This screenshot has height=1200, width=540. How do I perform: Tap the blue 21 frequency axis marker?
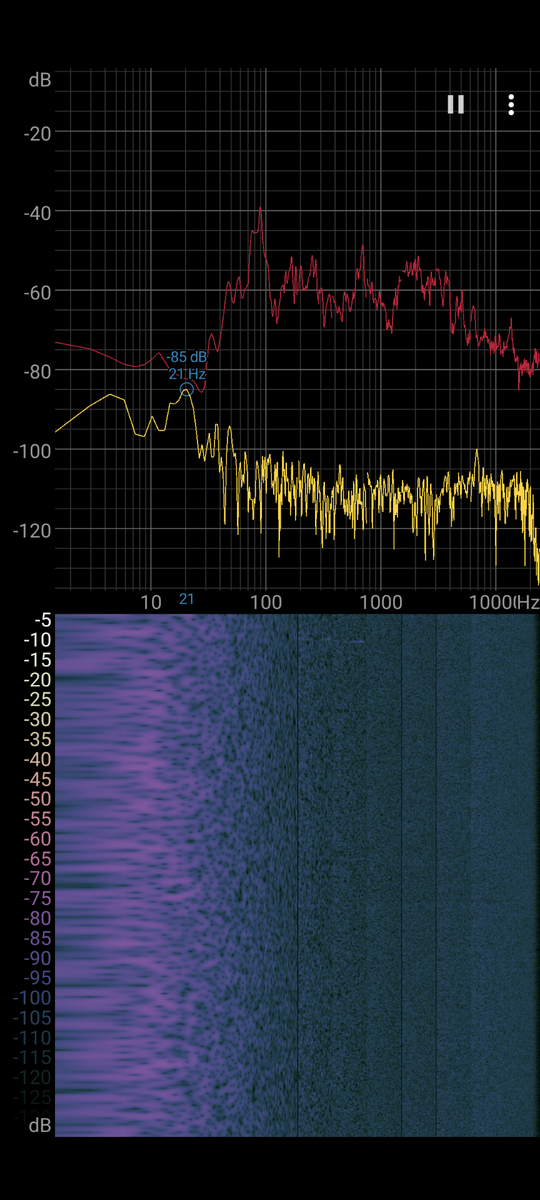(187, 599)
